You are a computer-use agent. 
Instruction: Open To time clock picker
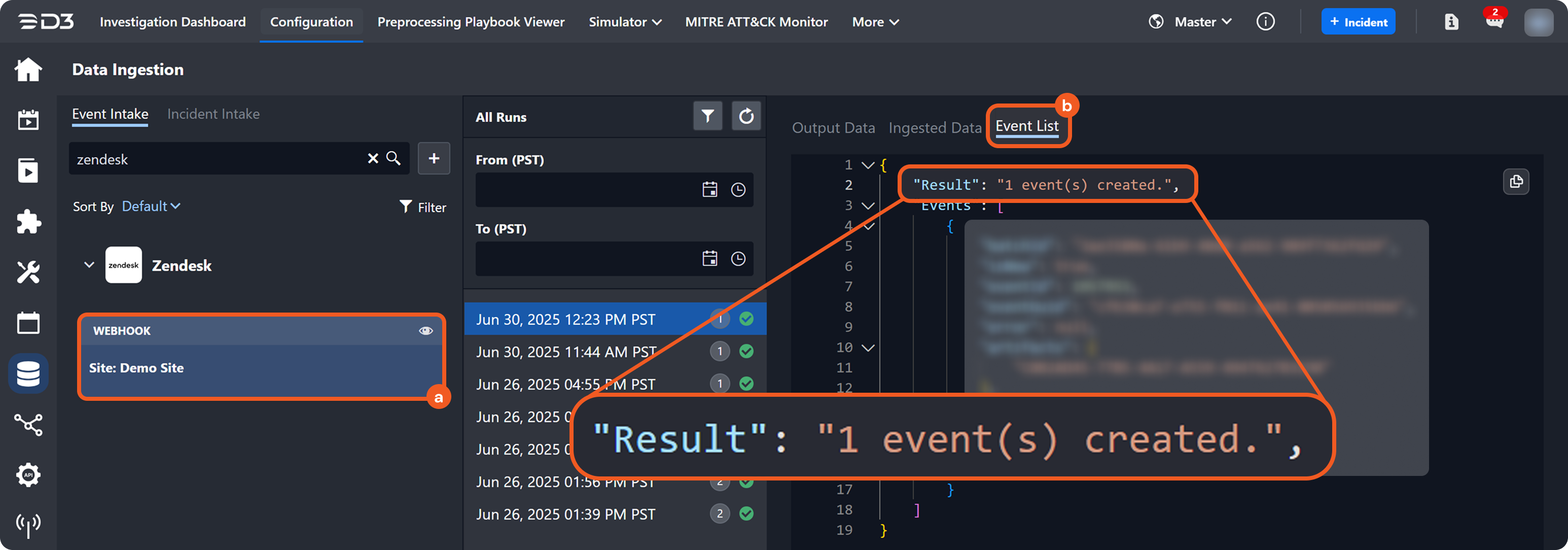[738, 259]
